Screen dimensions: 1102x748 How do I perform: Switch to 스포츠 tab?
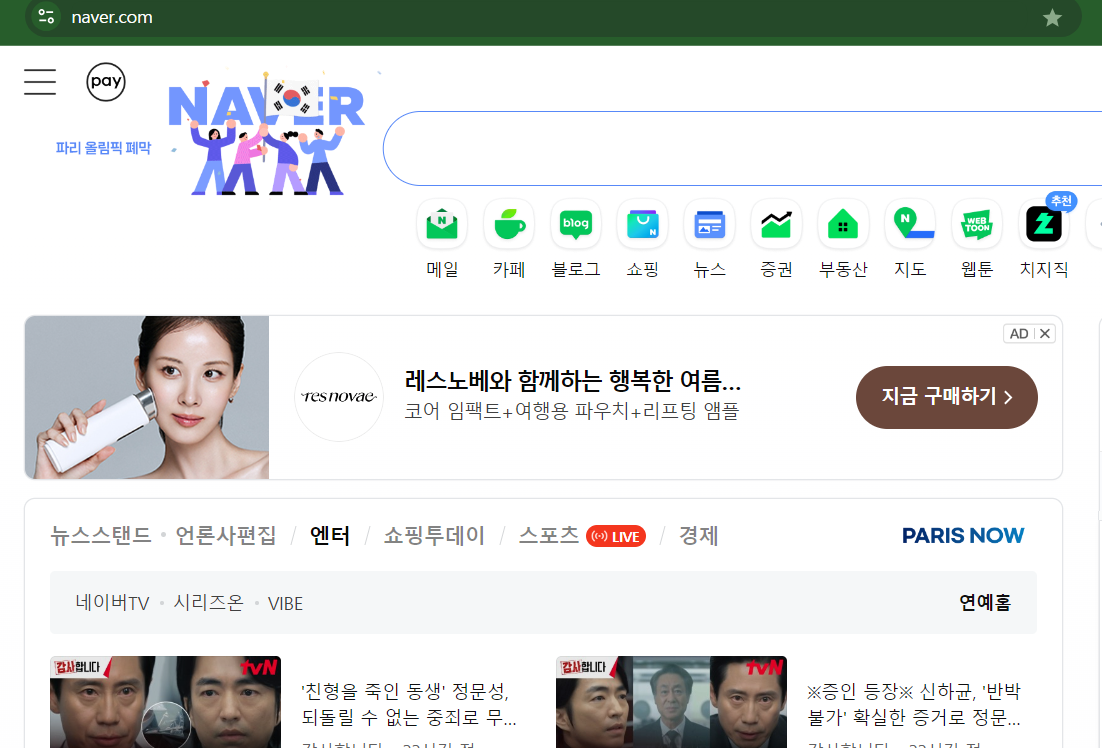click(548, 536)
